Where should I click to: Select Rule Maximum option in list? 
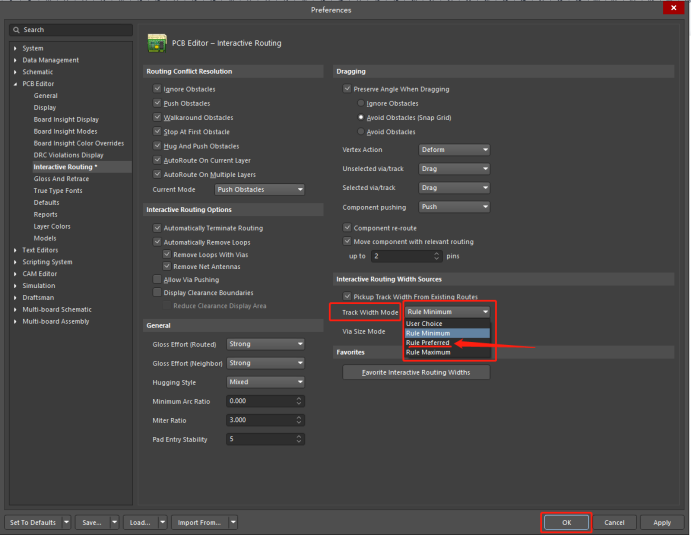[428, 352]
